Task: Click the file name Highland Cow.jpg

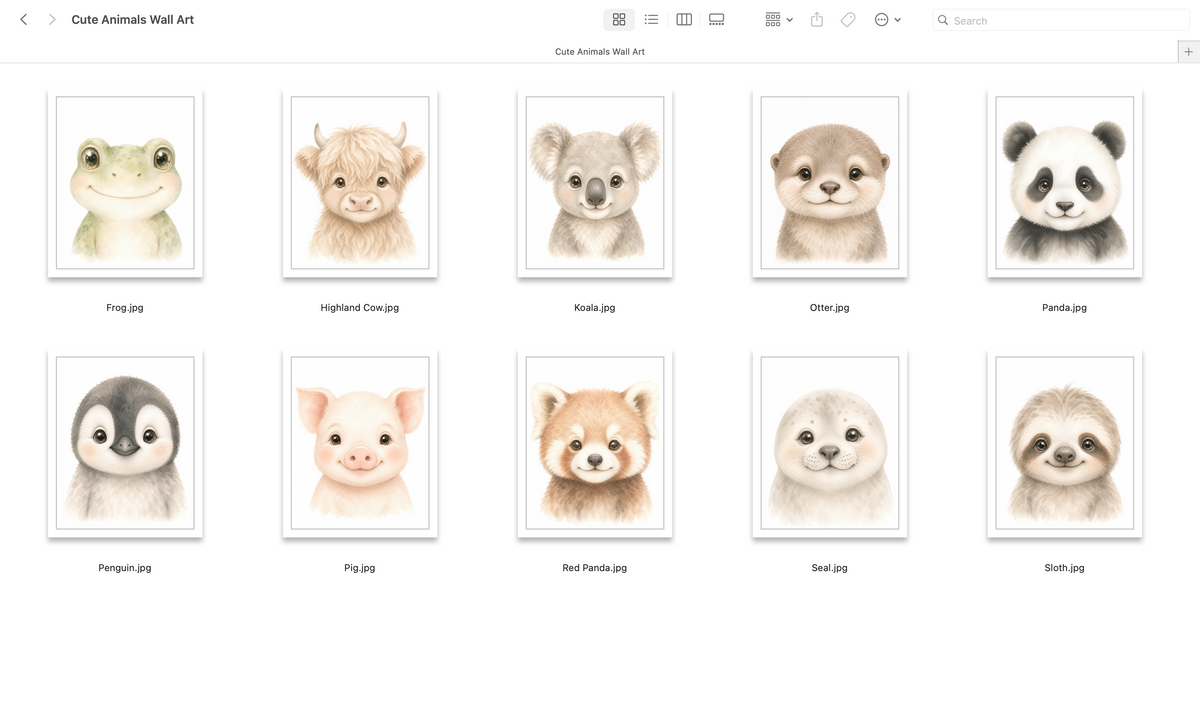Action: [360, 308]
